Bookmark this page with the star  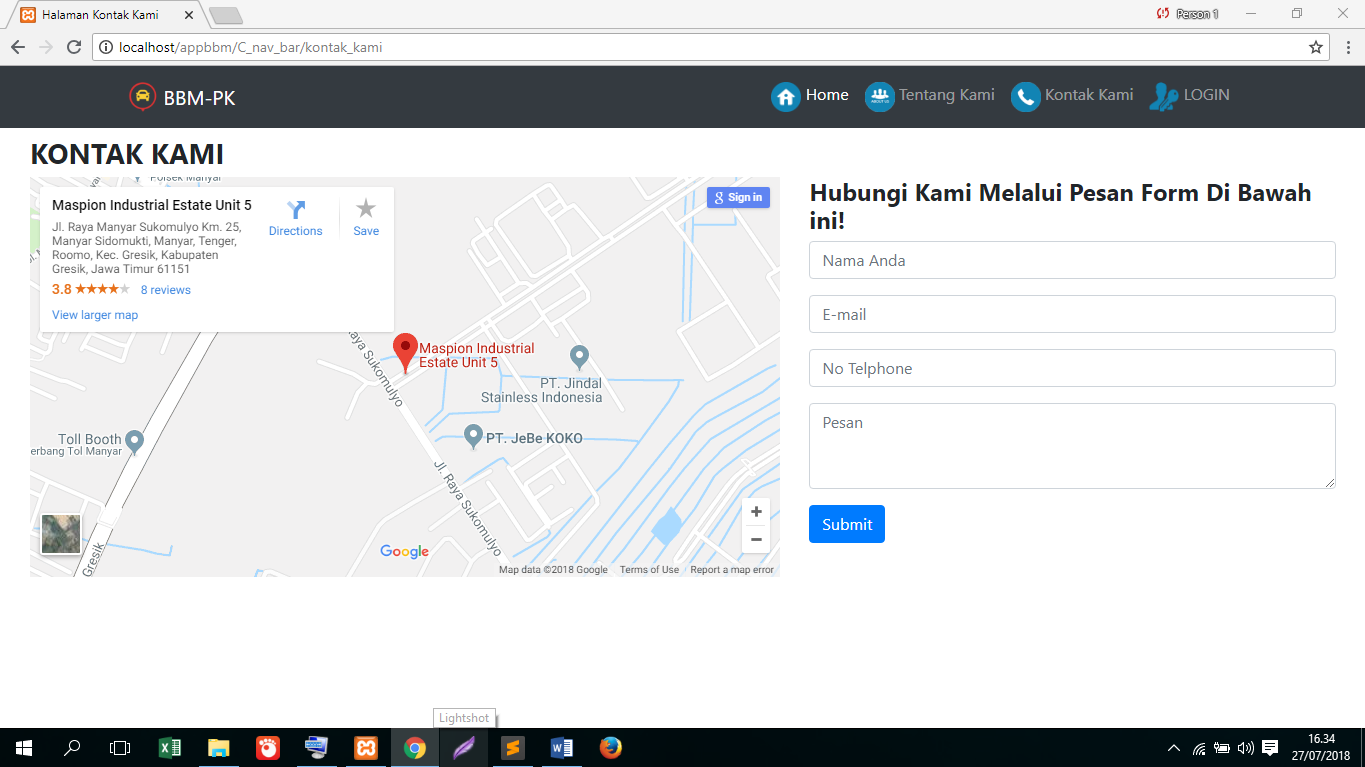(x=1316, y=47)
